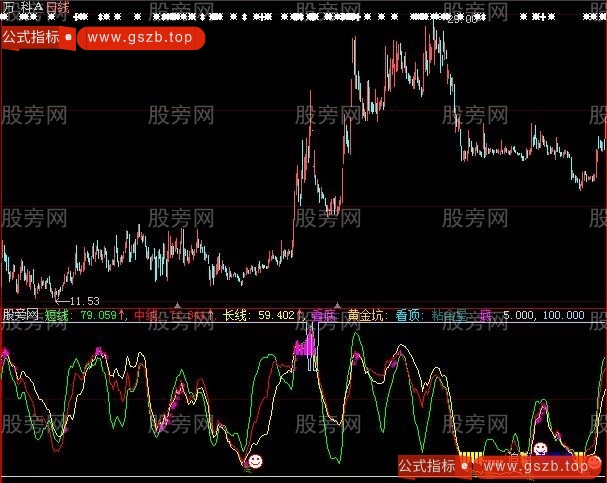
Task: Click the 5.000, 100.000 parameter values
Action: pyautogui.click(x=545, y=315)
